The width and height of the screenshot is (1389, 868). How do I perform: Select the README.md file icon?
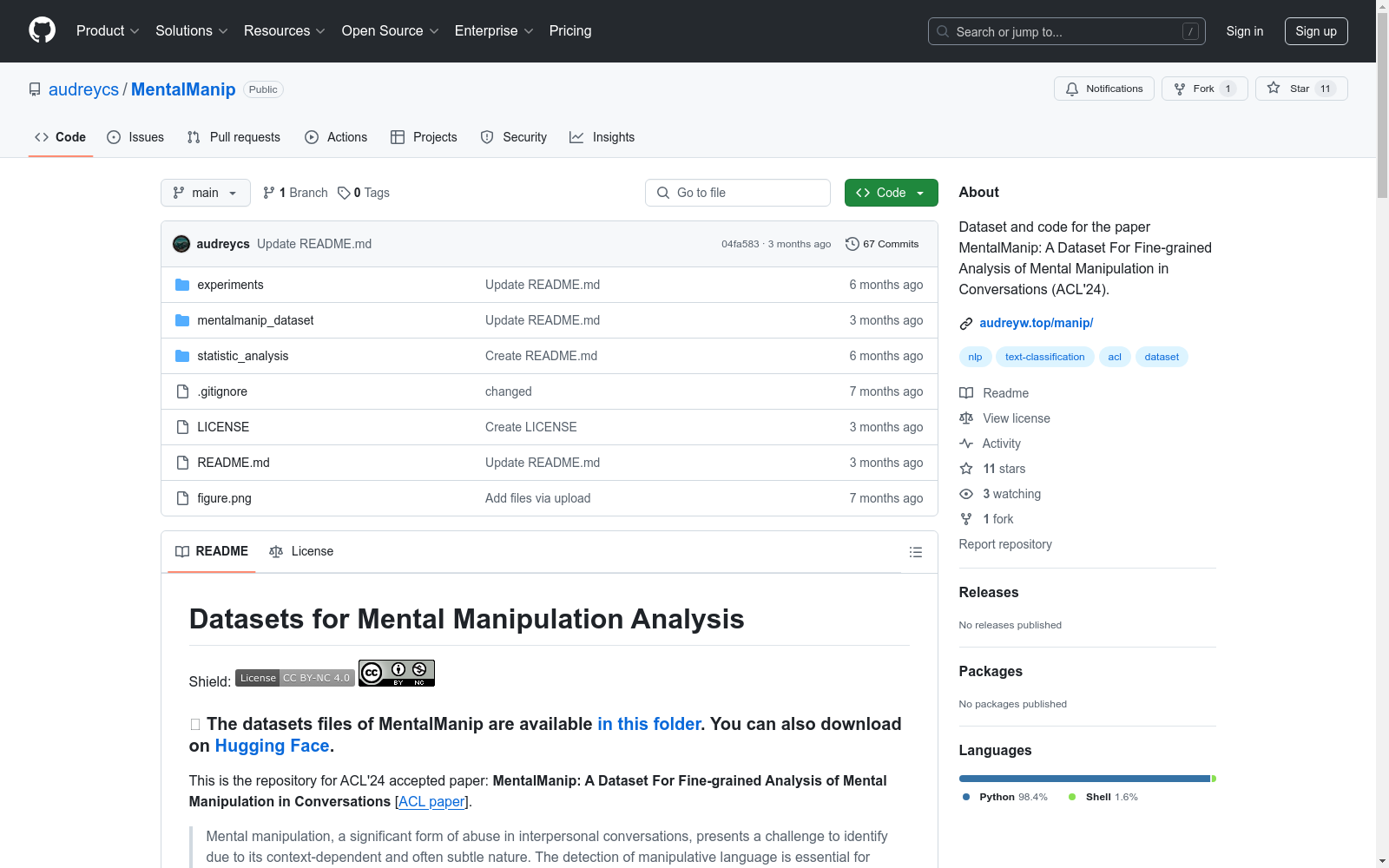[182, 463]
